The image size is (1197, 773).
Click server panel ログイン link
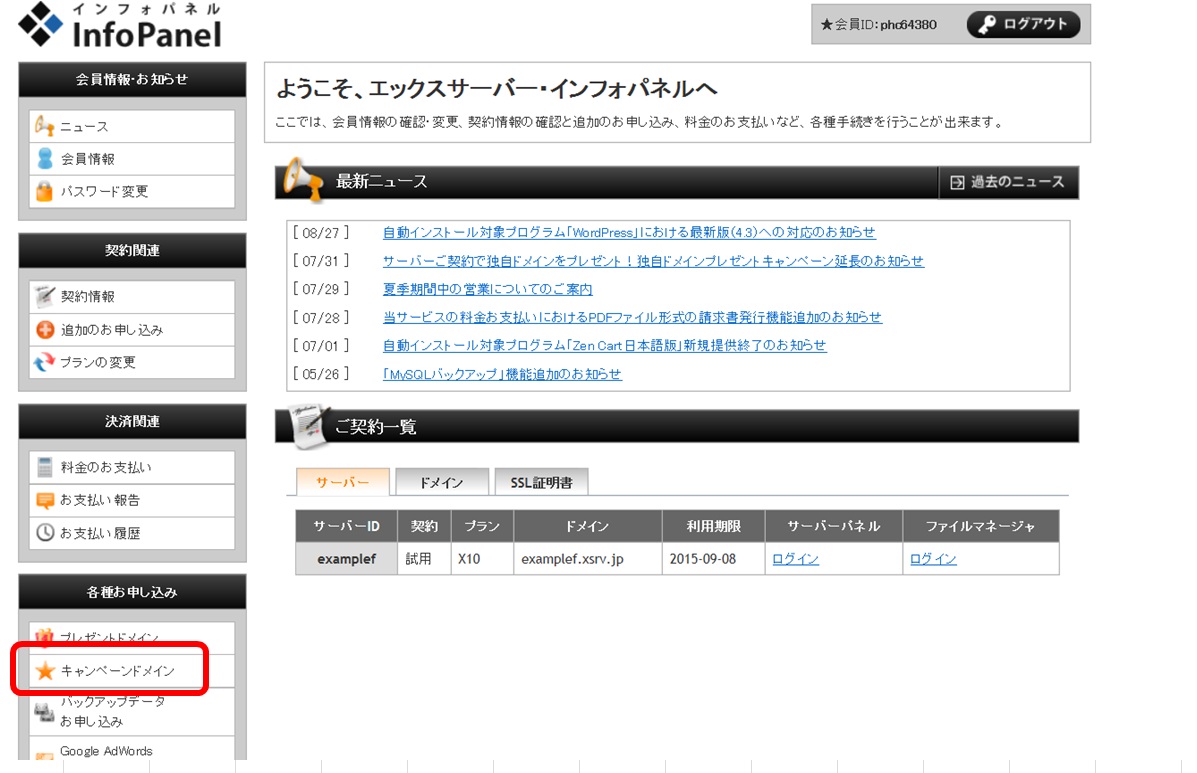click(x=795, y=559)
